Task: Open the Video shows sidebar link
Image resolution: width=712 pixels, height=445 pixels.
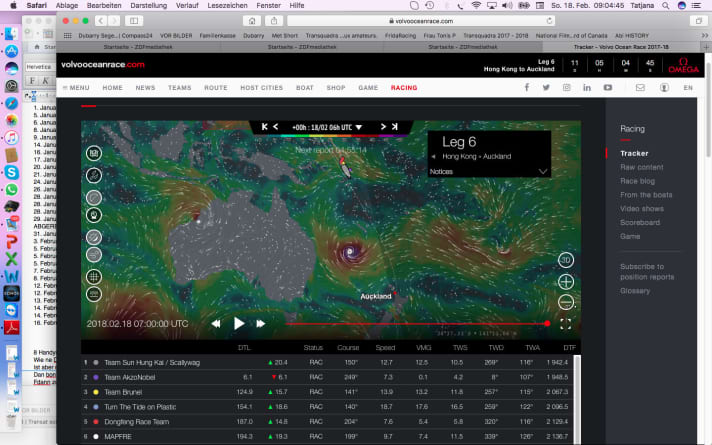Action: [642, 209]
